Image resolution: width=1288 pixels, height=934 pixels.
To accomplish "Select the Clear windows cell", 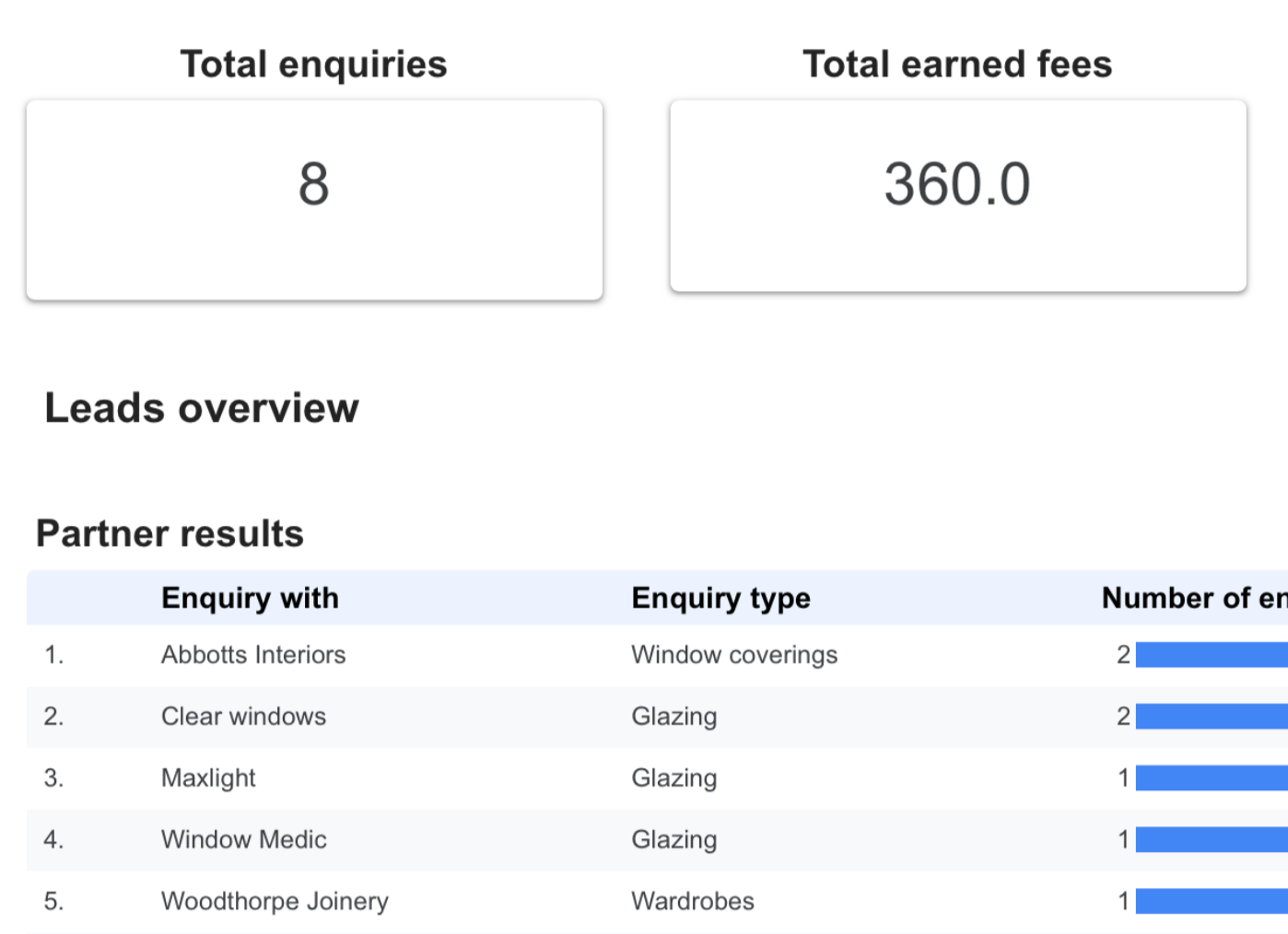I will [243, 717].
